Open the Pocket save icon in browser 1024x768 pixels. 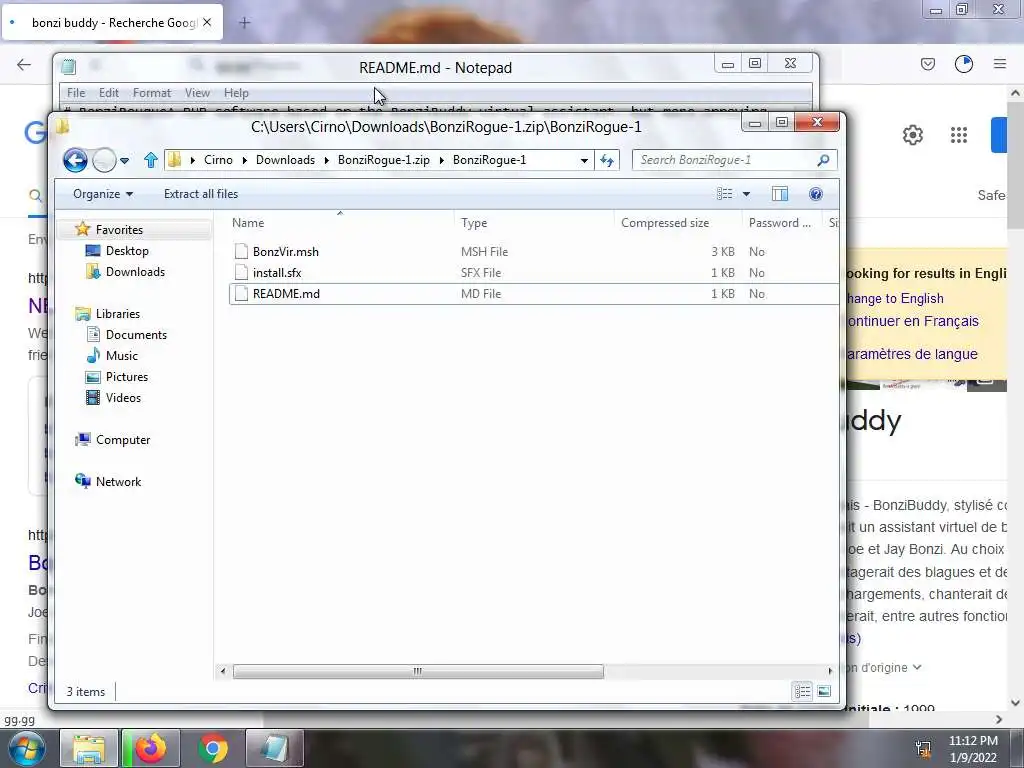[x=927, y=64]
